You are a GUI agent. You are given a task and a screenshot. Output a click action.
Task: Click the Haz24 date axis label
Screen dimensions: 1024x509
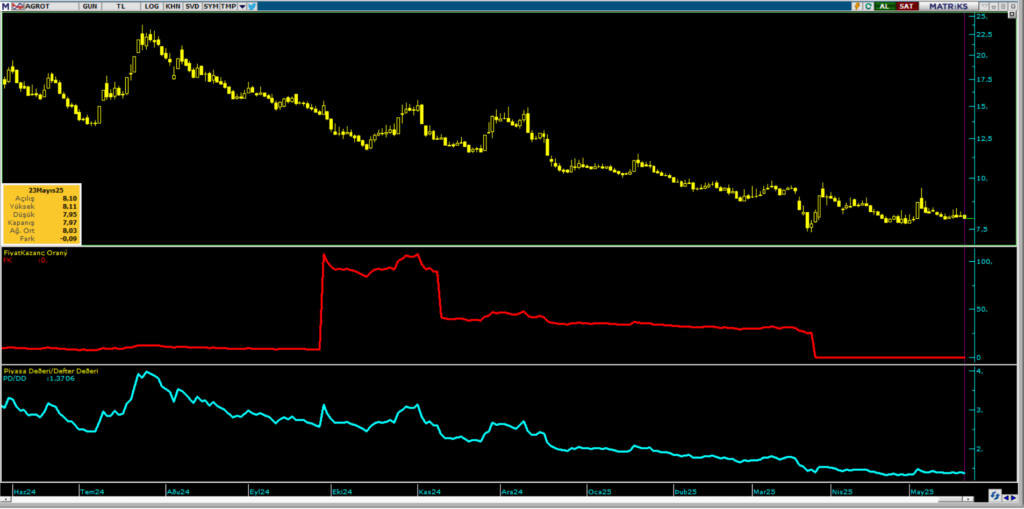pyautogui.click(x=24, y=491)
